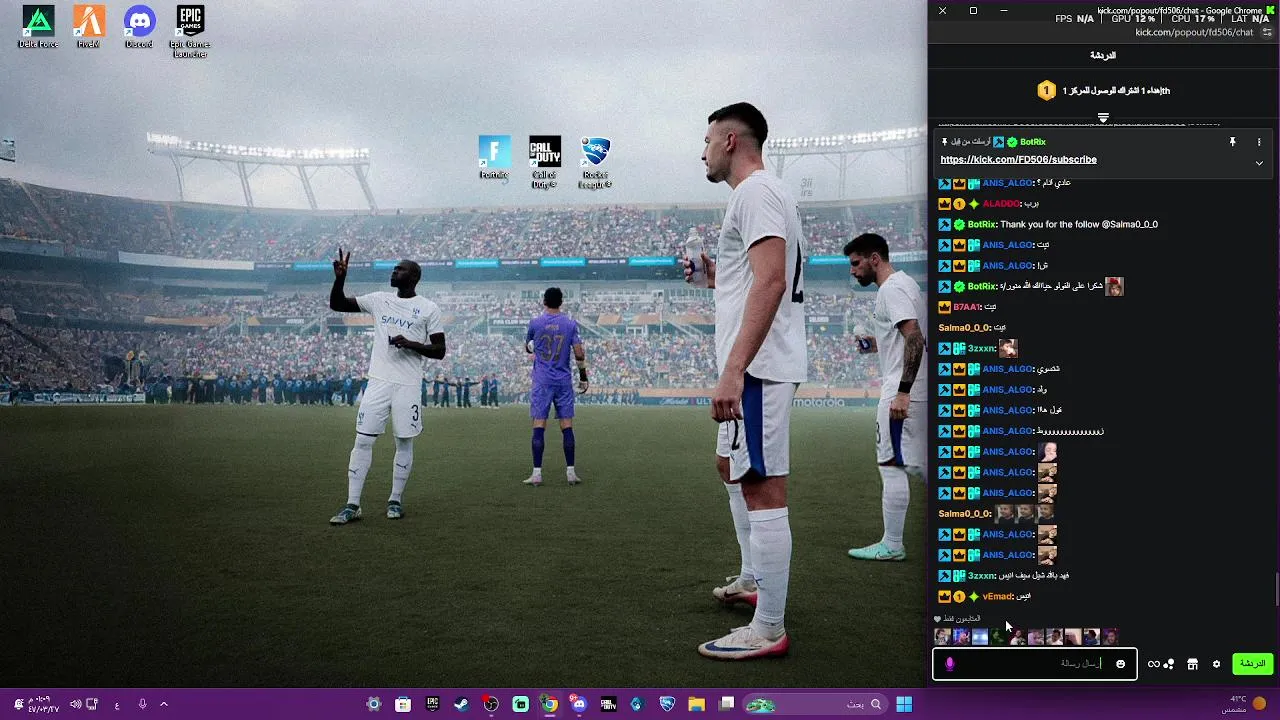Viewport: 1280px width, 720px height.
Task: Click the chat scrollbar thumb
Action: [1276, 590]
